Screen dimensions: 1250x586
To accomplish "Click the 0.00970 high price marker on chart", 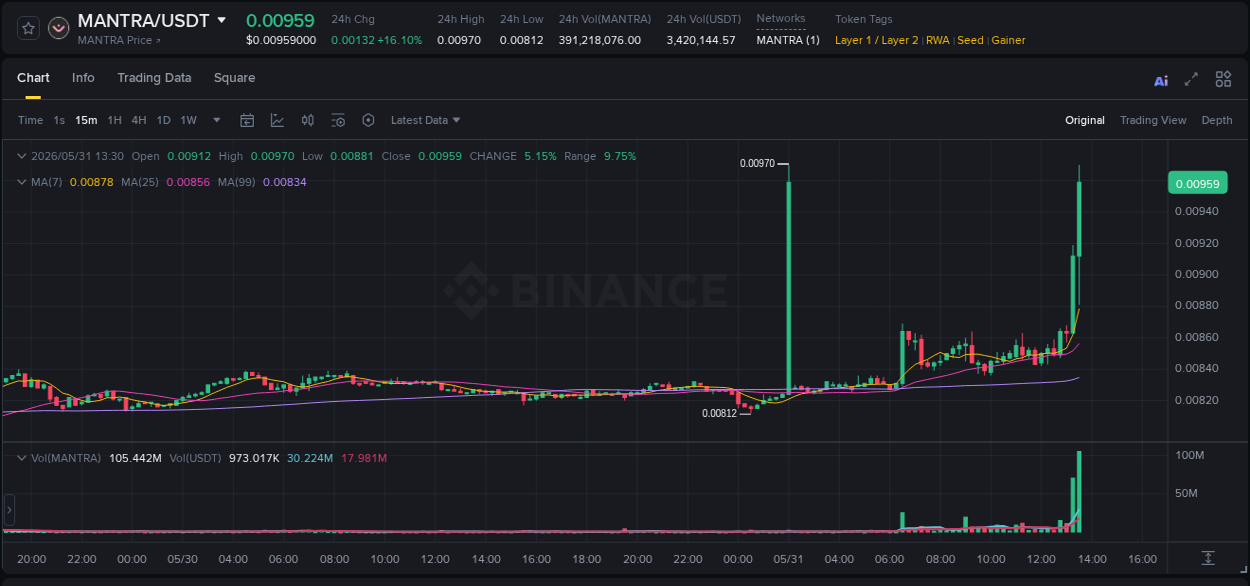I will [x=757, y=163].
